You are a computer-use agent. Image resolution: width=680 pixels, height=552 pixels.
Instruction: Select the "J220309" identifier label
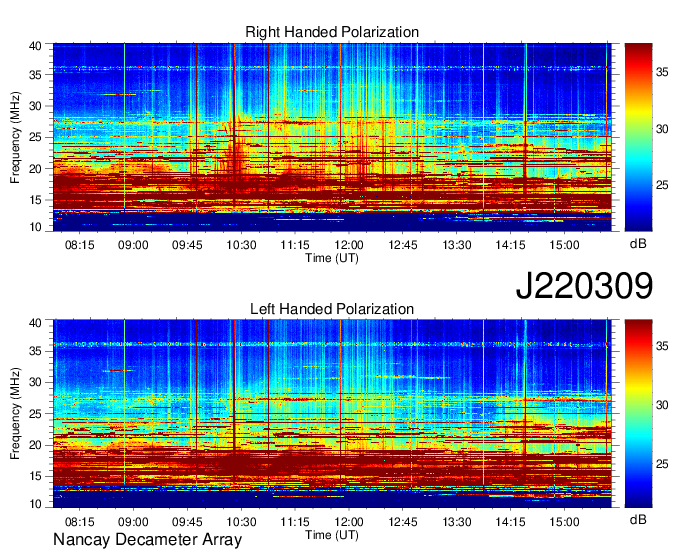click(x=584, y=286)
